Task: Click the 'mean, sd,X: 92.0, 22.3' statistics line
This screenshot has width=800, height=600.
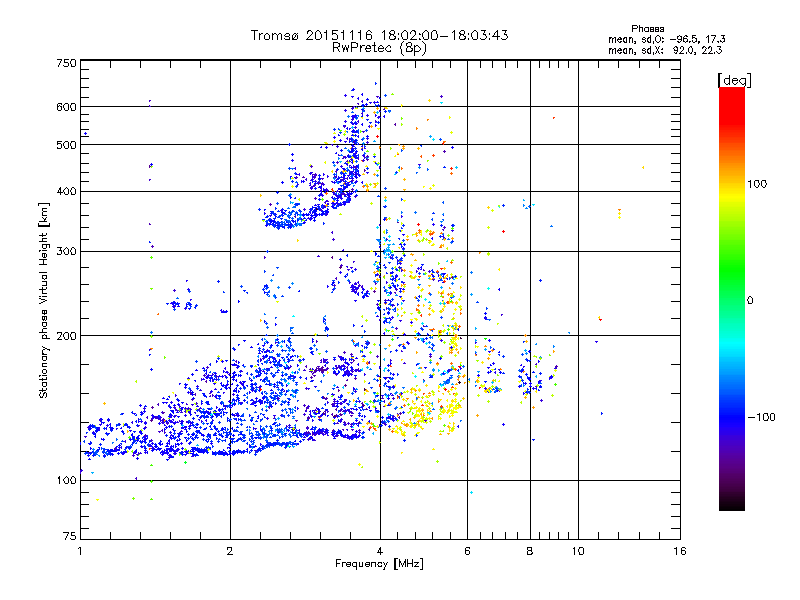Action: (665, 50)
